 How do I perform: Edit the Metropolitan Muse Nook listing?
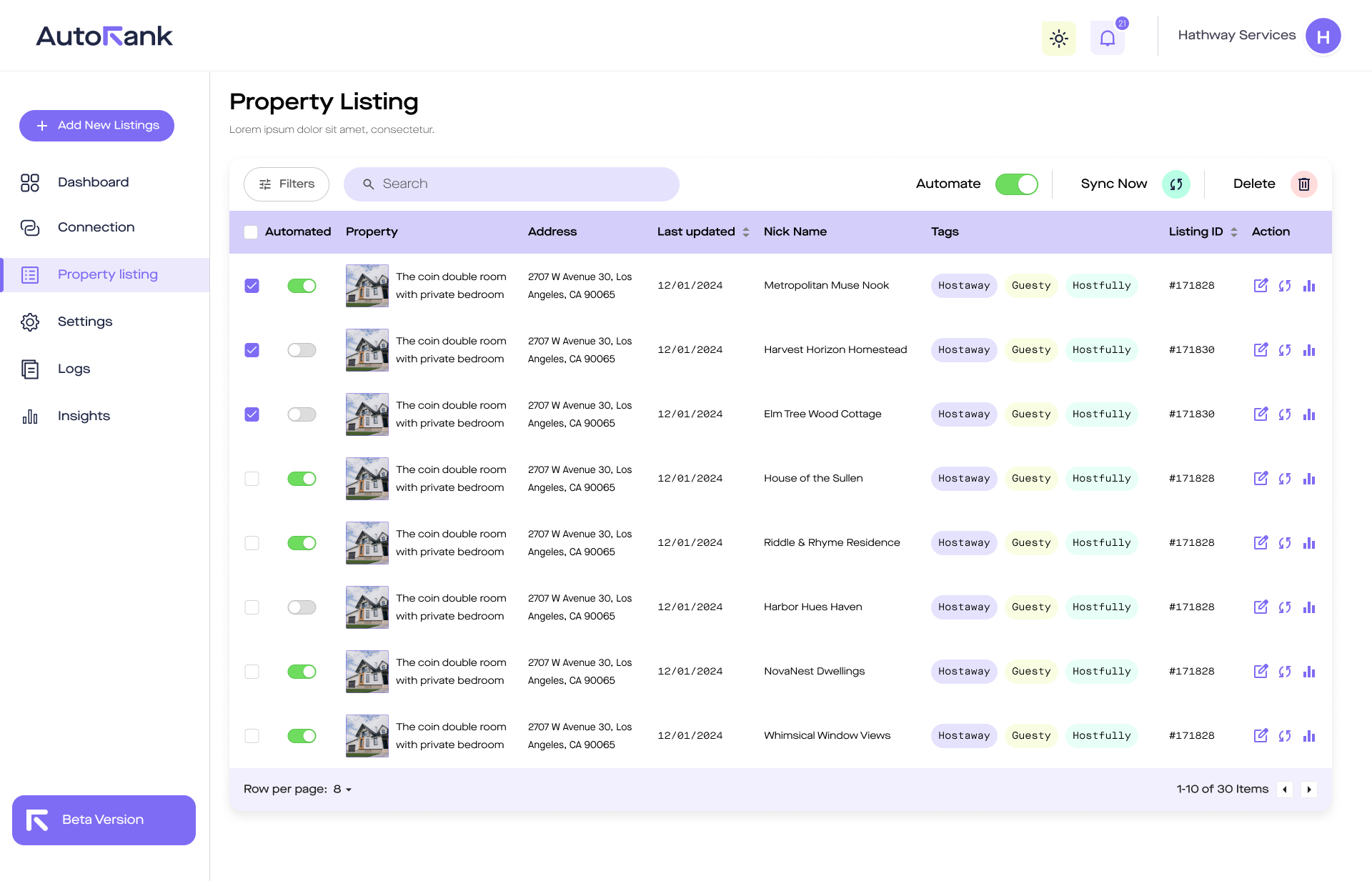(1261, 286)
